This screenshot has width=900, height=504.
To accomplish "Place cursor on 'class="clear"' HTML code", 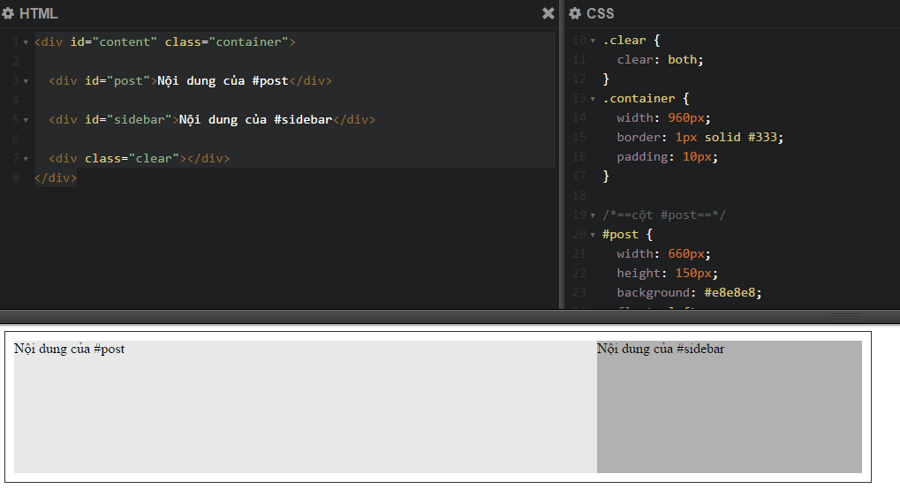I will [x=132, y=158].
